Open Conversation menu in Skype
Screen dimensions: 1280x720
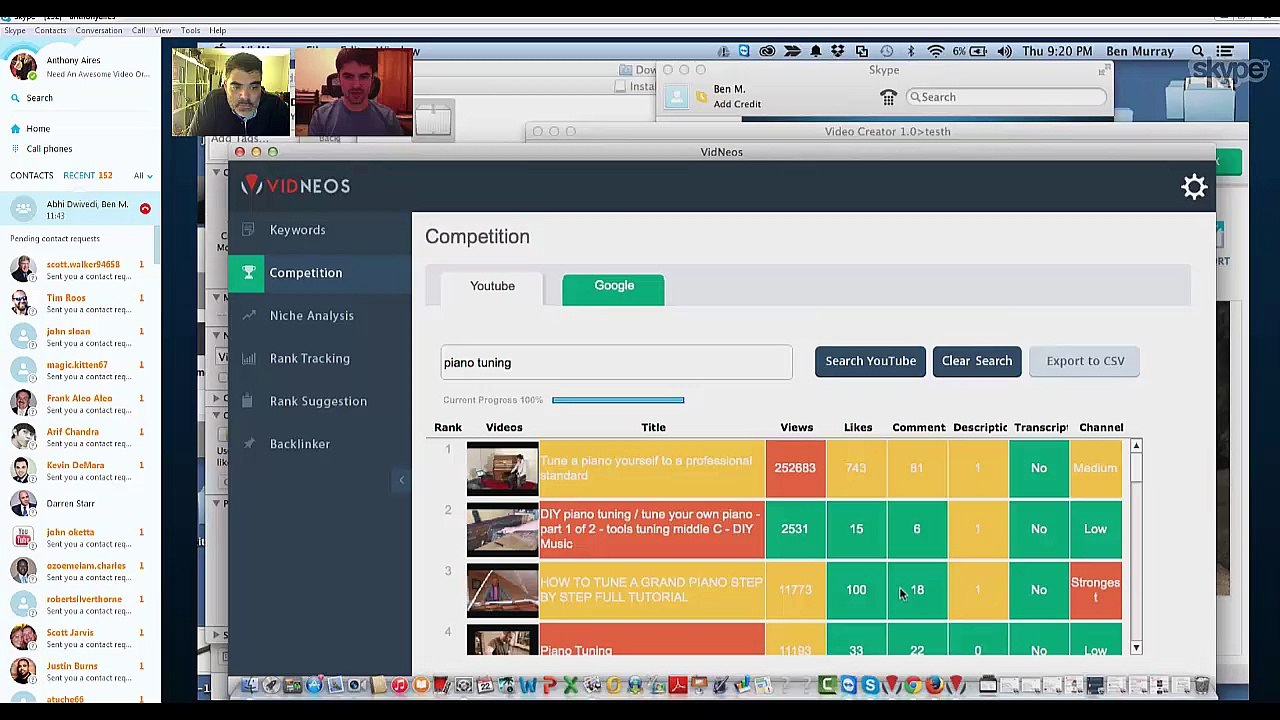[x=98, y=30]
